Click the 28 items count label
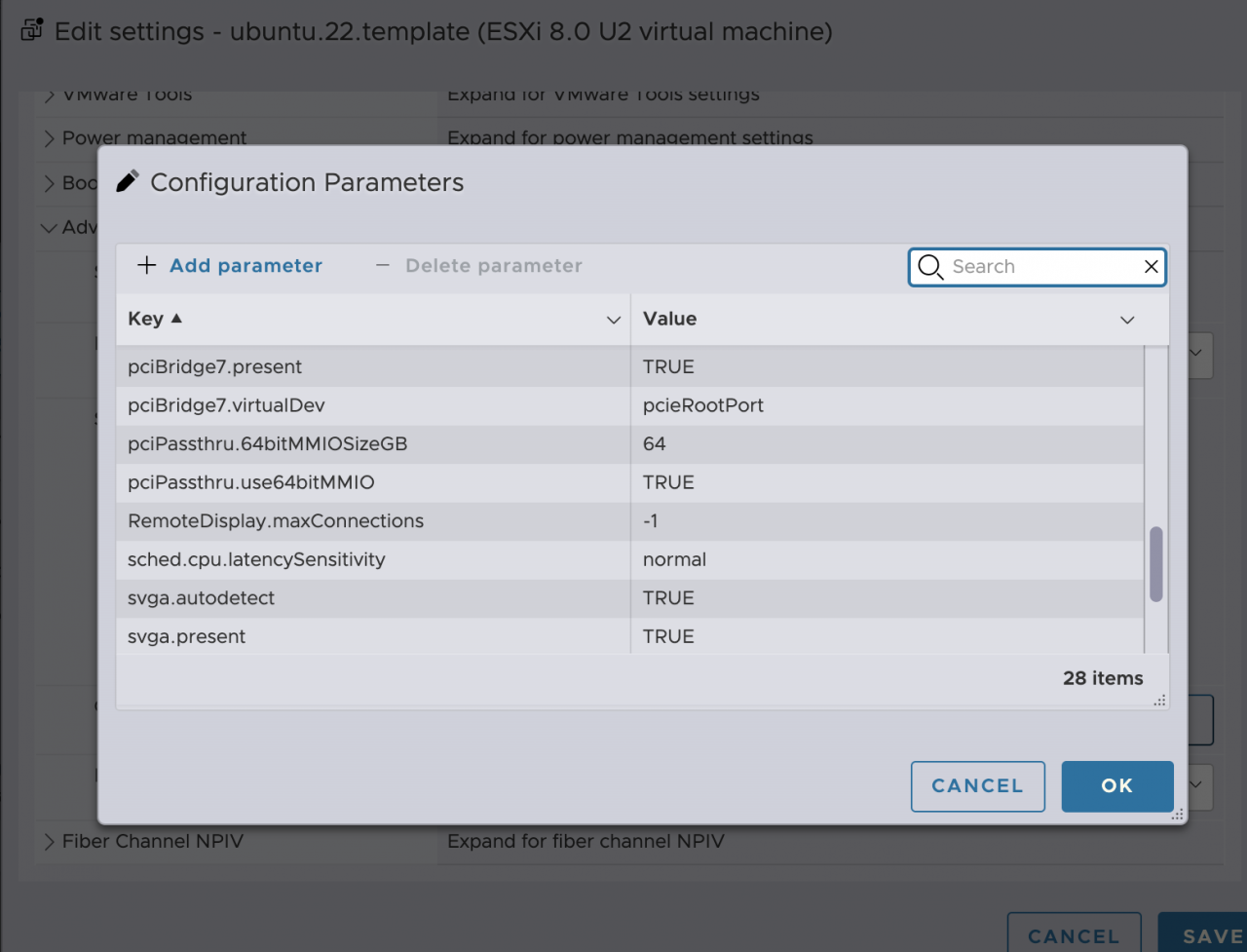Image resolution: width=1247 pixels, height=952 pixels. pyautogui.click(x=1103, y=678)
